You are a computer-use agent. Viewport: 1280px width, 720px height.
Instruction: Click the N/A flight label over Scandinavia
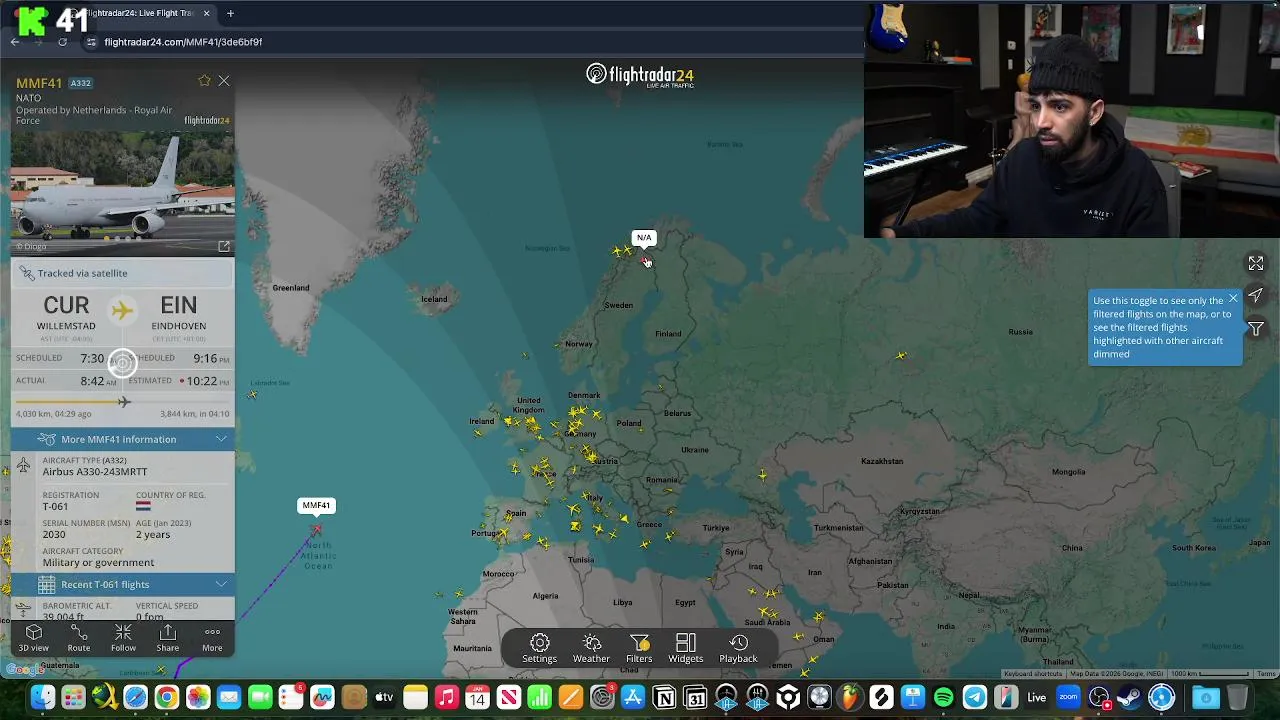[644, 238]
